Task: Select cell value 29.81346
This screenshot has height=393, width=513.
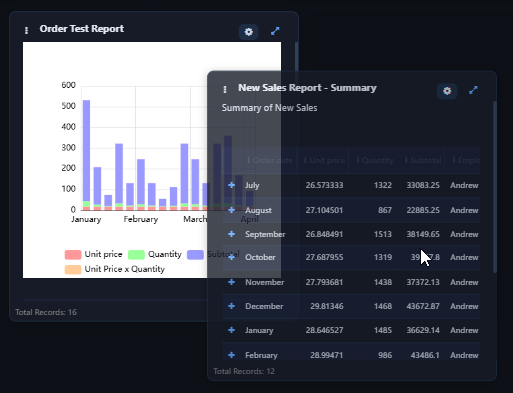Action: point(327,306)
